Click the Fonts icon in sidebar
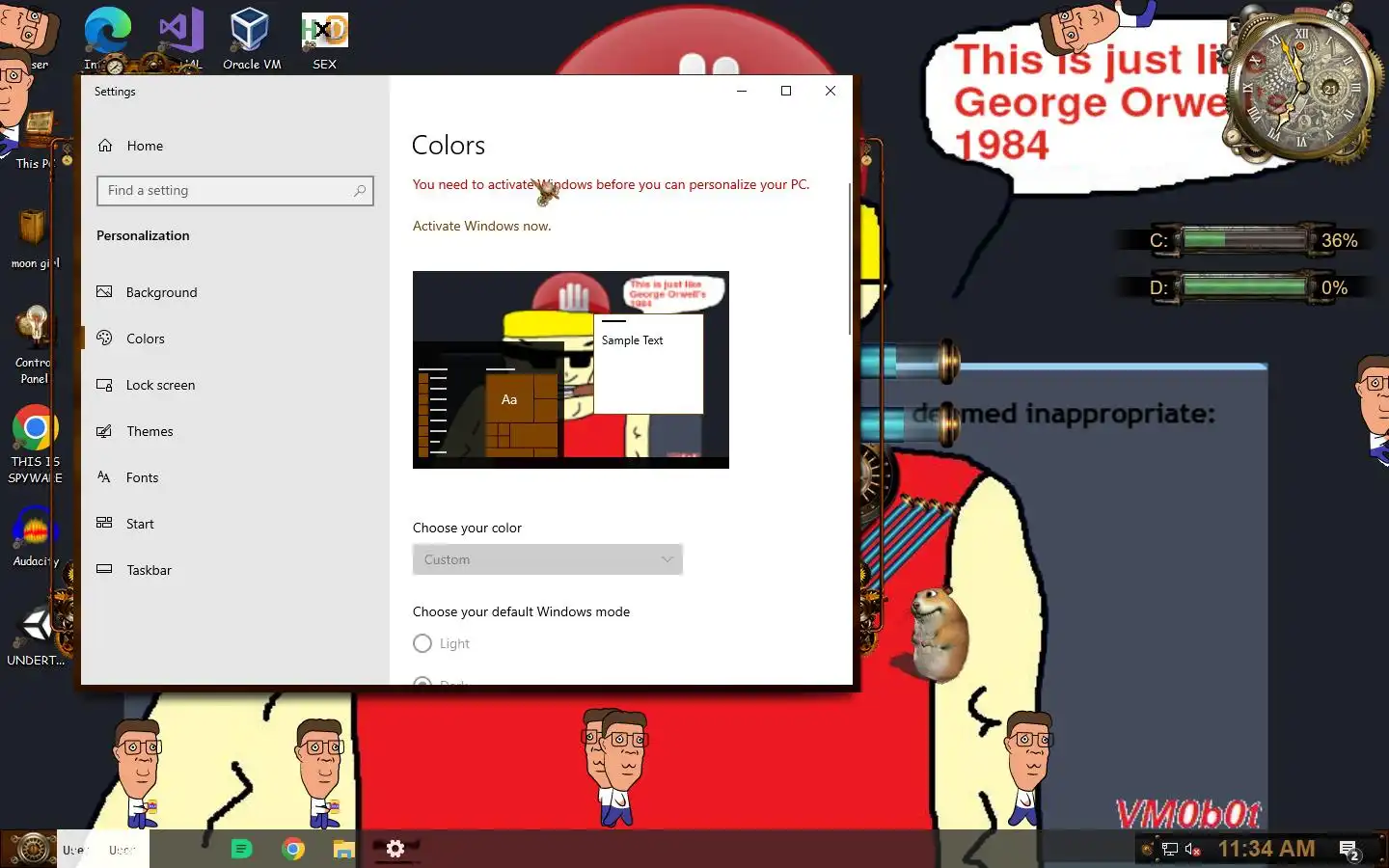Viewport: 1389px width, 868px height. [x=104, y=476]
